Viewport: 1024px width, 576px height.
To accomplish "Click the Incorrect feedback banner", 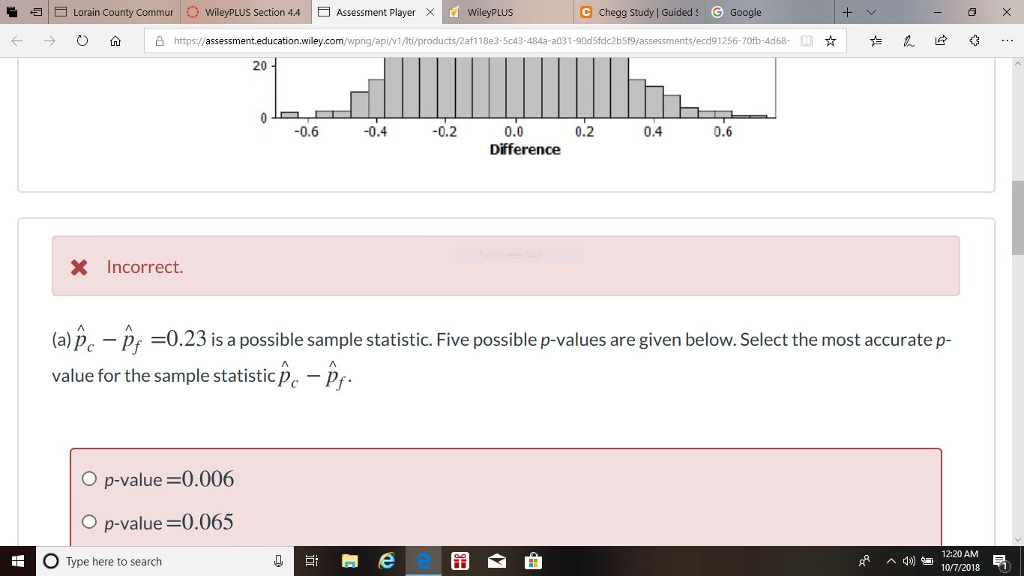I will 505,266.
